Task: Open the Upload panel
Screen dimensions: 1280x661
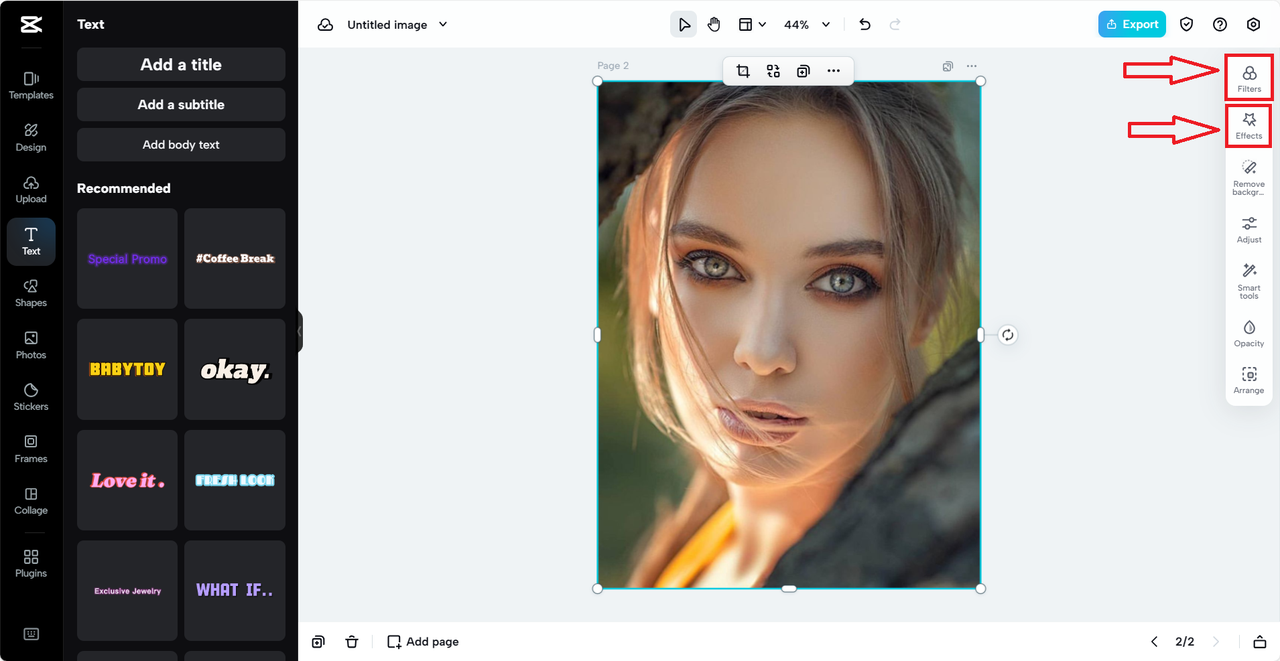Action: [31, 189]
